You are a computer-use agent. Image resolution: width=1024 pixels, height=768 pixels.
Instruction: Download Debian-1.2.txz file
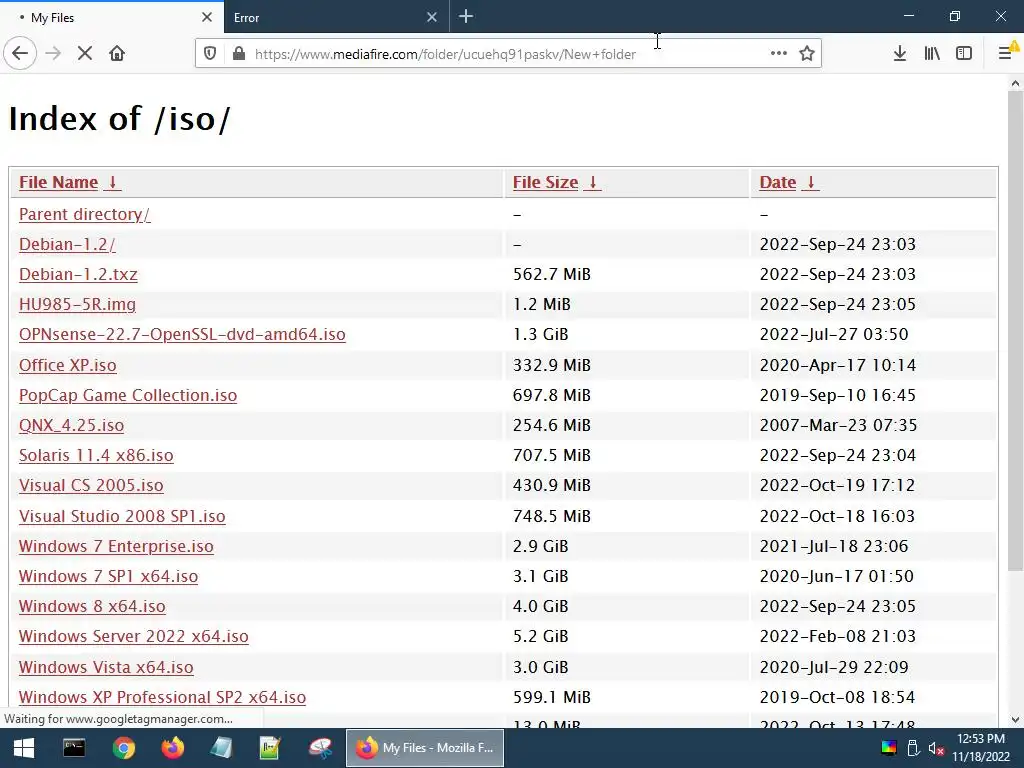pos(78,274)
